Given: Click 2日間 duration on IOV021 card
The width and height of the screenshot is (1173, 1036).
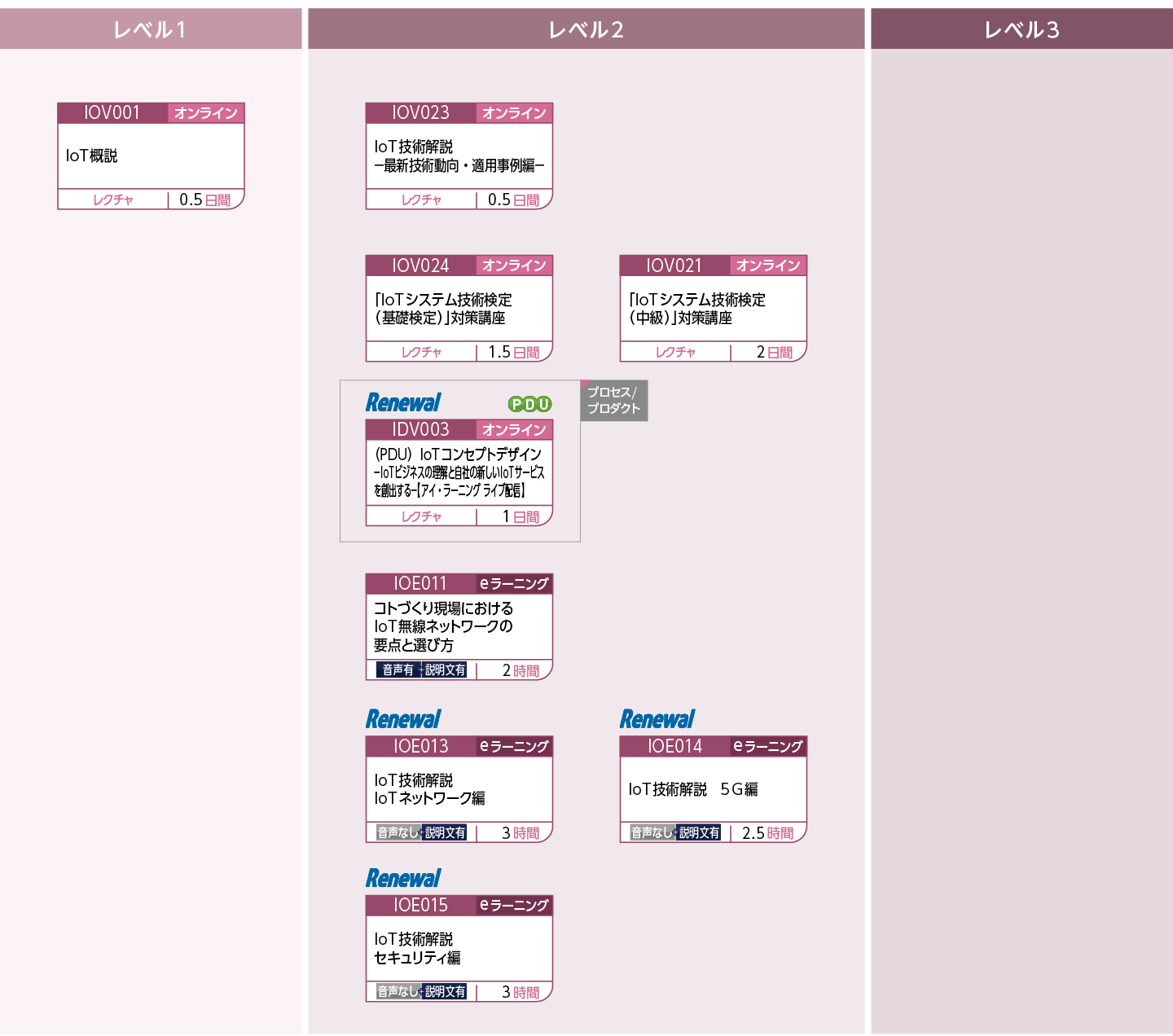Looking at the screenshot, I should (x=775, y=352).
